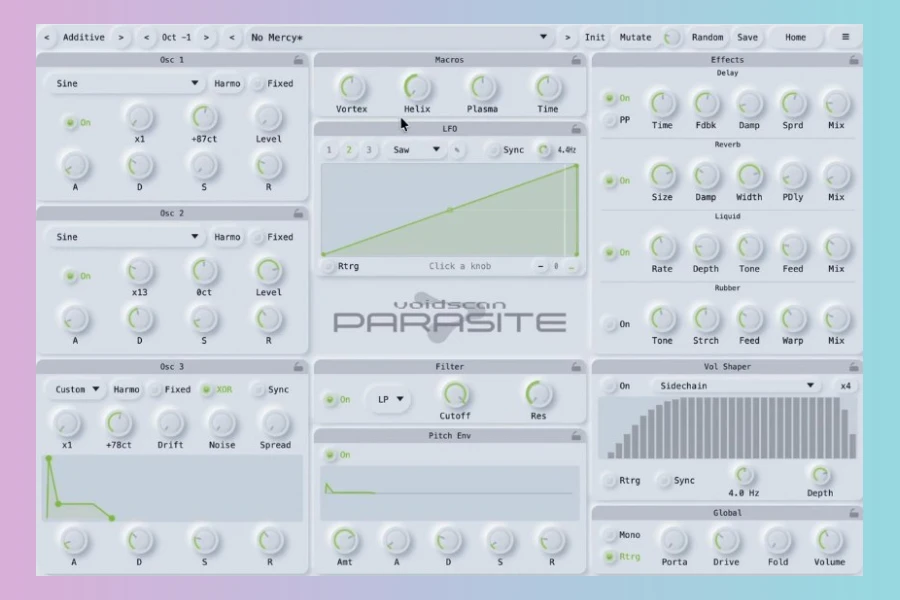
Task: Click Osc 3 envelope peak point handle
Action: [x=49, y=459]
